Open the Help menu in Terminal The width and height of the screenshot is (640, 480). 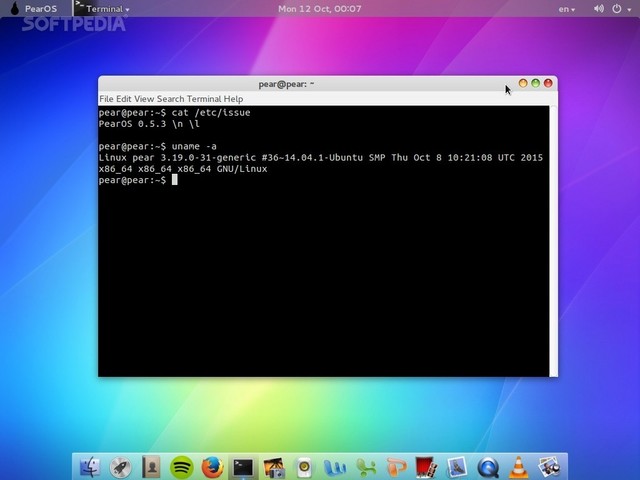click(233, 99)
